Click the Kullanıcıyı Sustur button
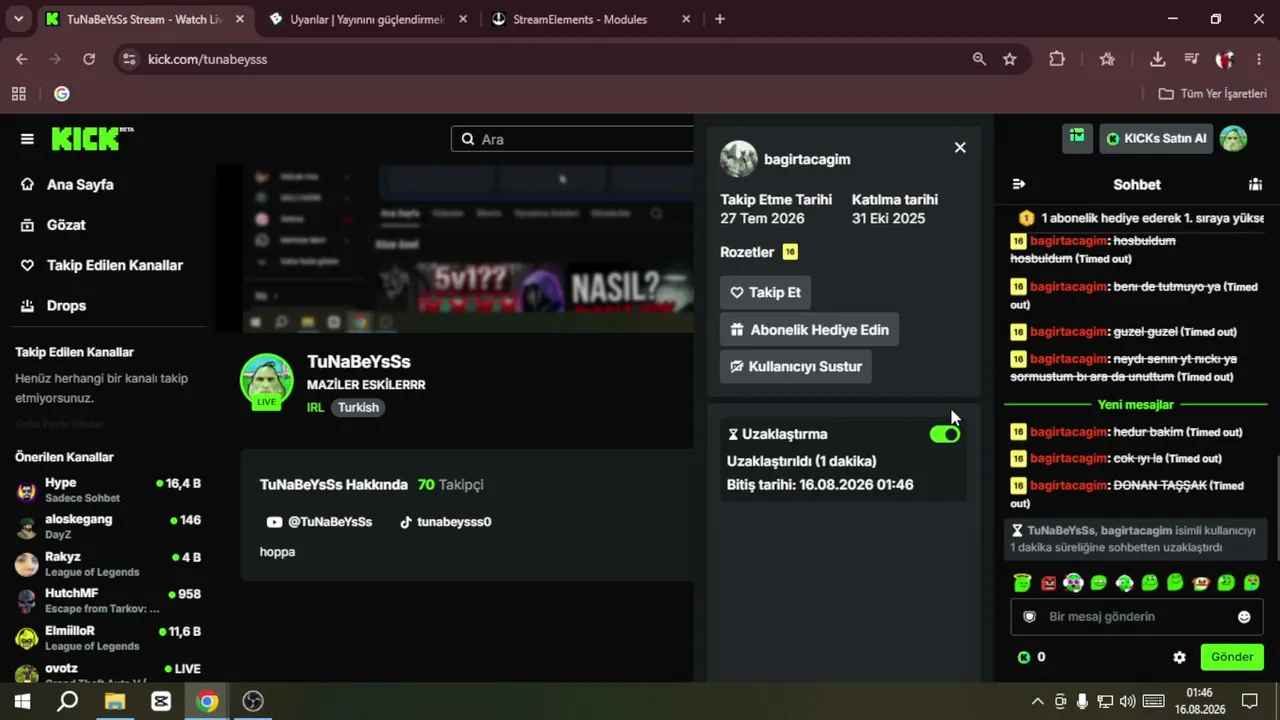The image size is (1280, 720). (x=796, y=366)
